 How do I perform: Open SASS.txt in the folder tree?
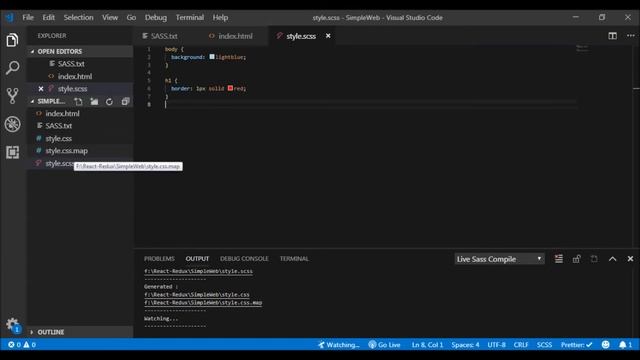click(x=58, y=126)
